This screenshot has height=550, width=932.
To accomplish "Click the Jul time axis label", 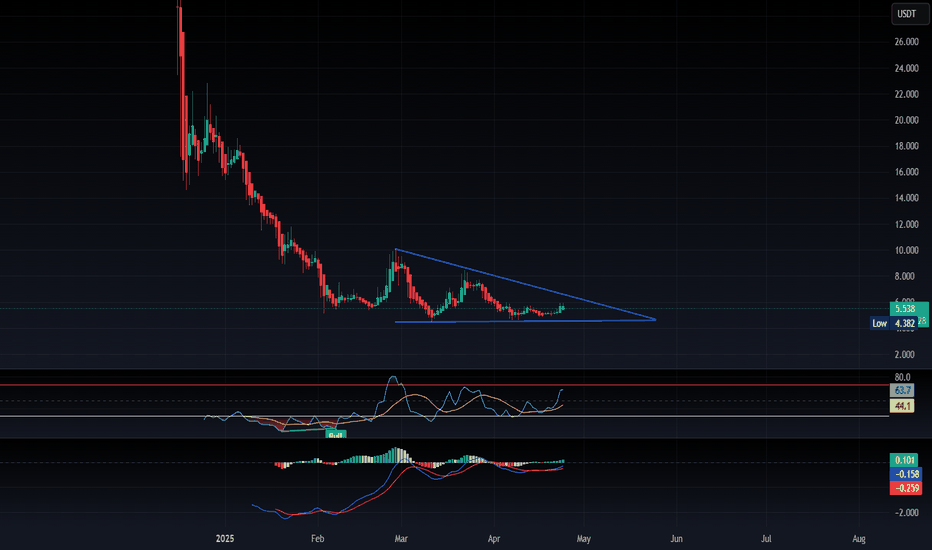I will point(766,539).
